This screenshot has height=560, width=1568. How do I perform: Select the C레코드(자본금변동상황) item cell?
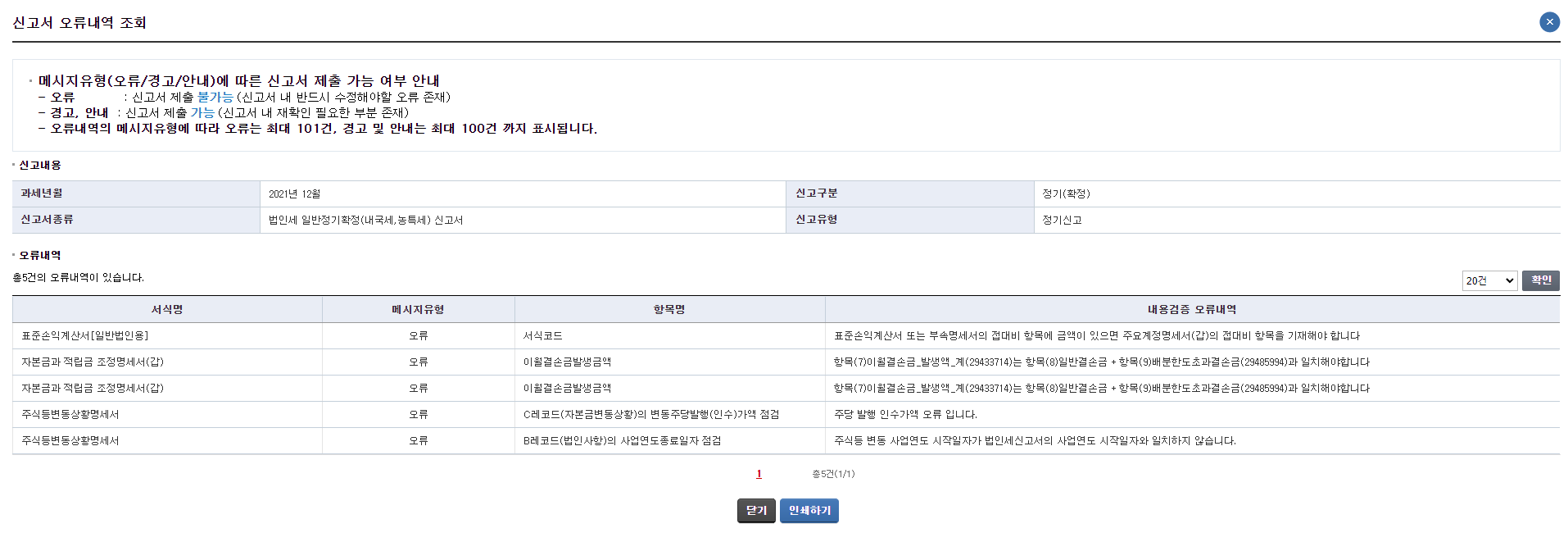(651, 415)
